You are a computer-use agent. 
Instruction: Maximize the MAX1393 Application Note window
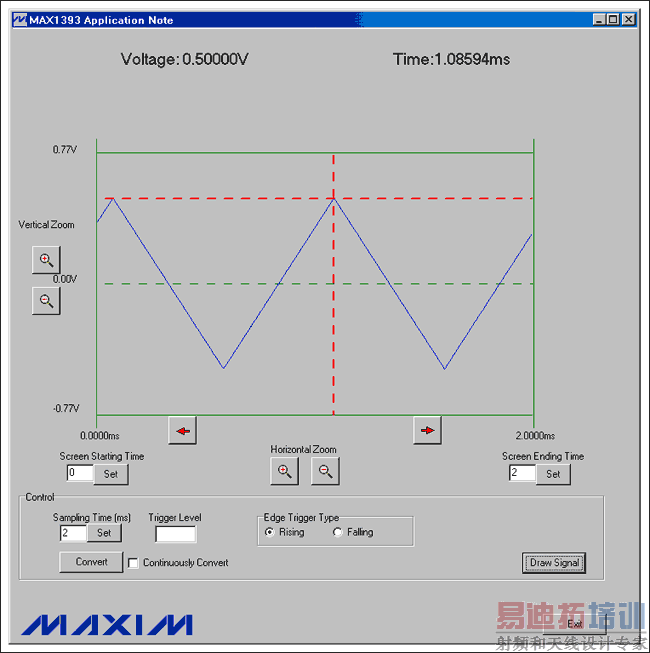click(613, 20)
